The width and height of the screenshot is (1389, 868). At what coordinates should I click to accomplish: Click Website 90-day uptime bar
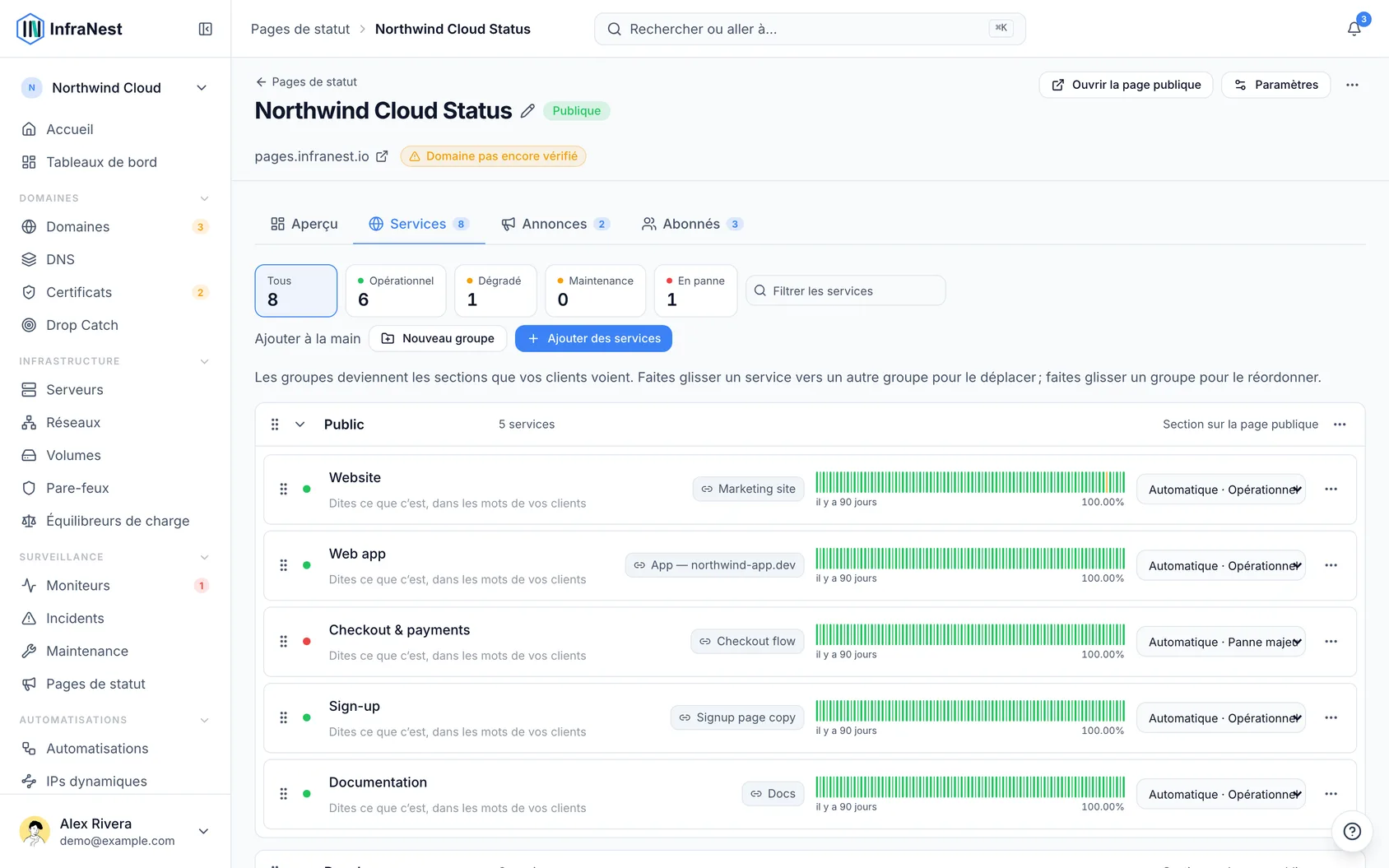click(970, 482)
